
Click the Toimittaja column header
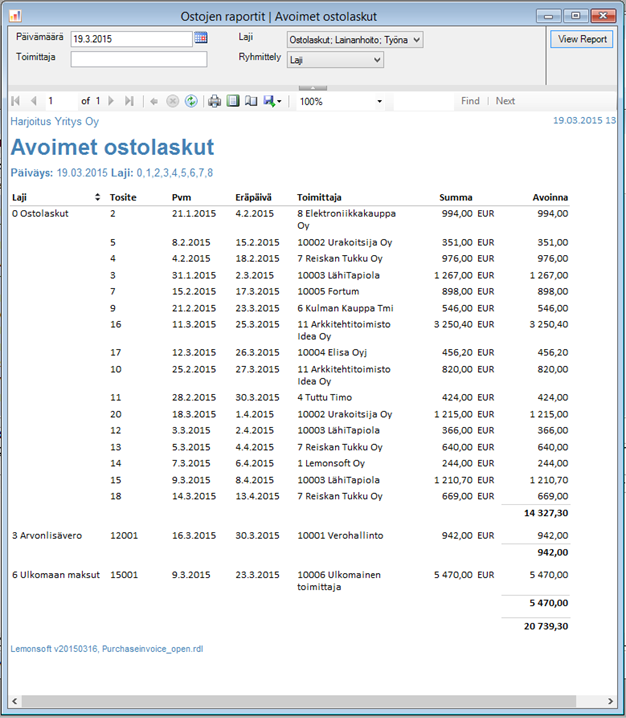[x=319, y=197]
